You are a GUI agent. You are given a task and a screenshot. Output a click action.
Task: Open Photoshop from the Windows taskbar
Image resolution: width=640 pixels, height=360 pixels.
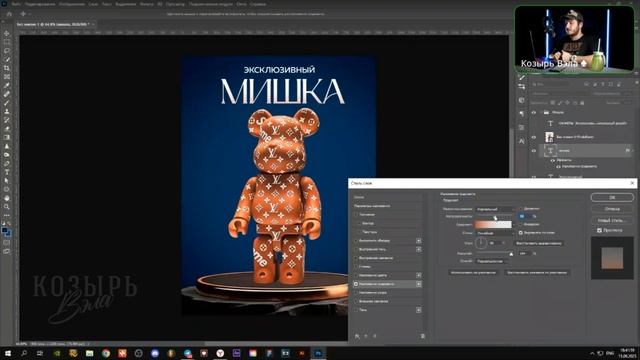point(318,353)
